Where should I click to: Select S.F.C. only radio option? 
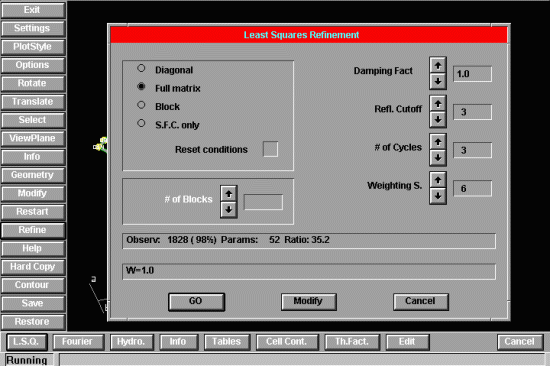click(141, 123)
